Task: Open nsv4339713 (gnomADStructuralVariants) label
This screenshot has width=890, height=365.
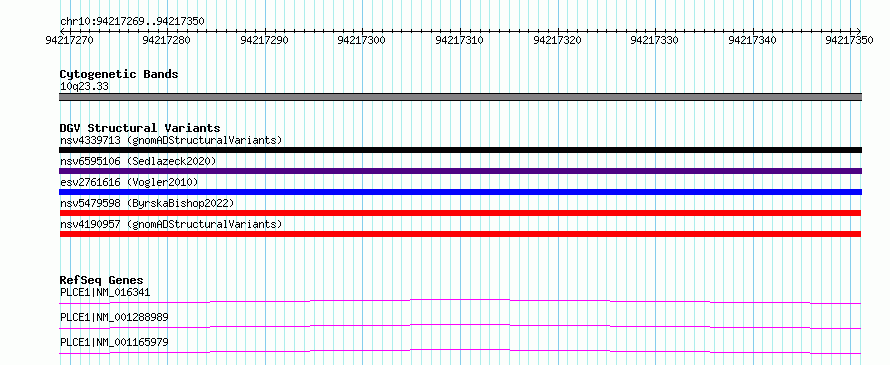Action: coord(171,140)
